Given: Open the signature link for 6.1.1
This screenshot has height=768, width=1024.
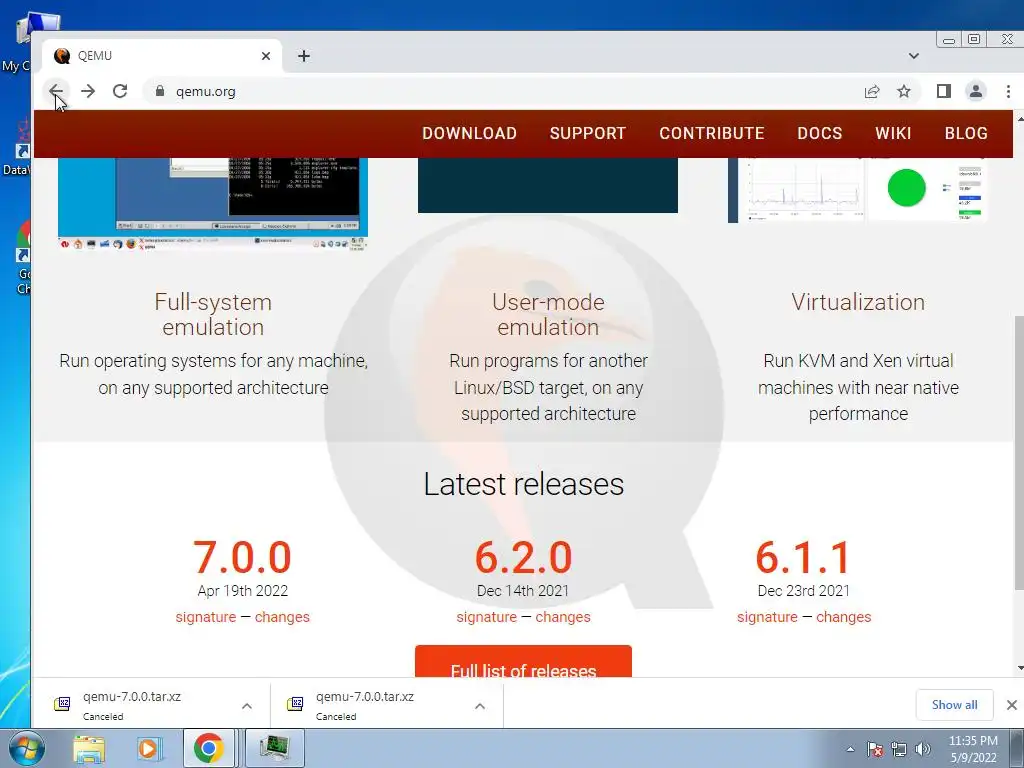Looking at the screenshot, I should [767, 617].
